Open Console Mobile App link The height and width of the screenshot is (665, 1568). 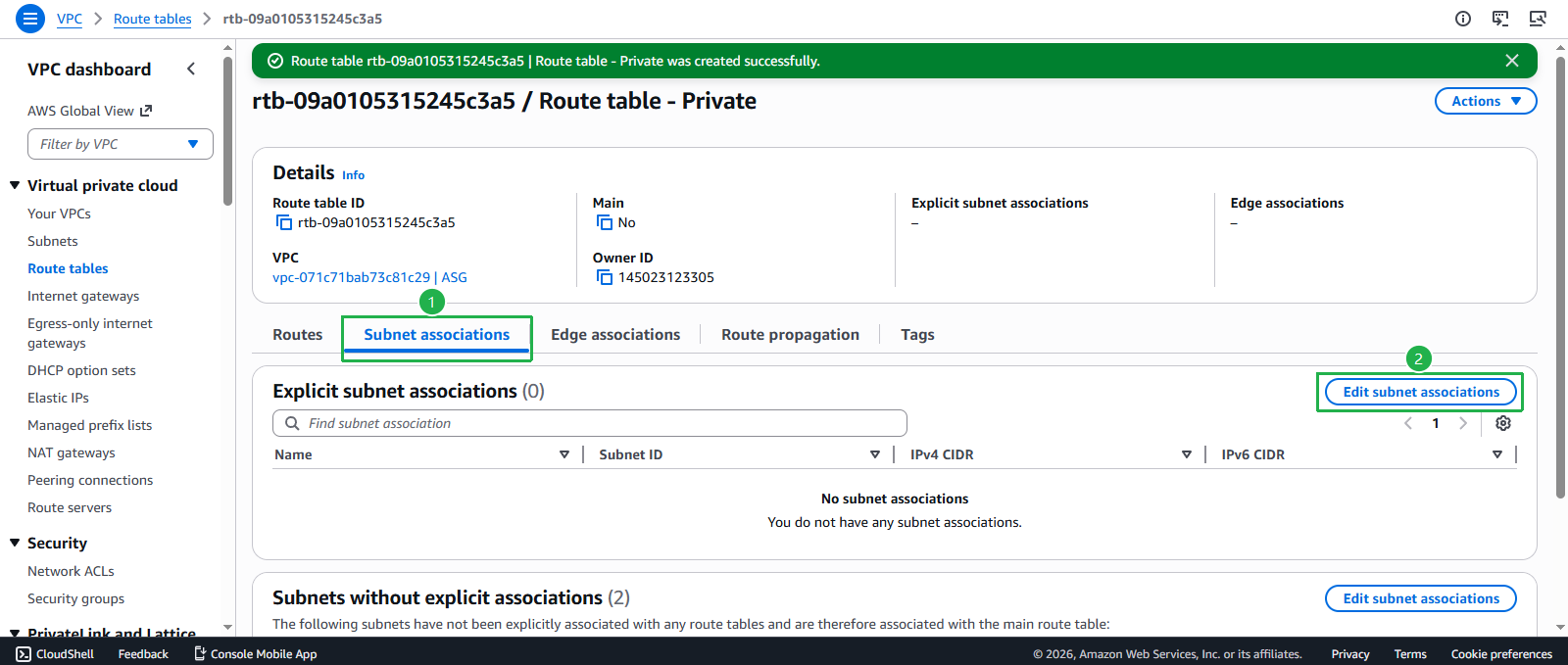pyautogui.click(x=256, y=654)
